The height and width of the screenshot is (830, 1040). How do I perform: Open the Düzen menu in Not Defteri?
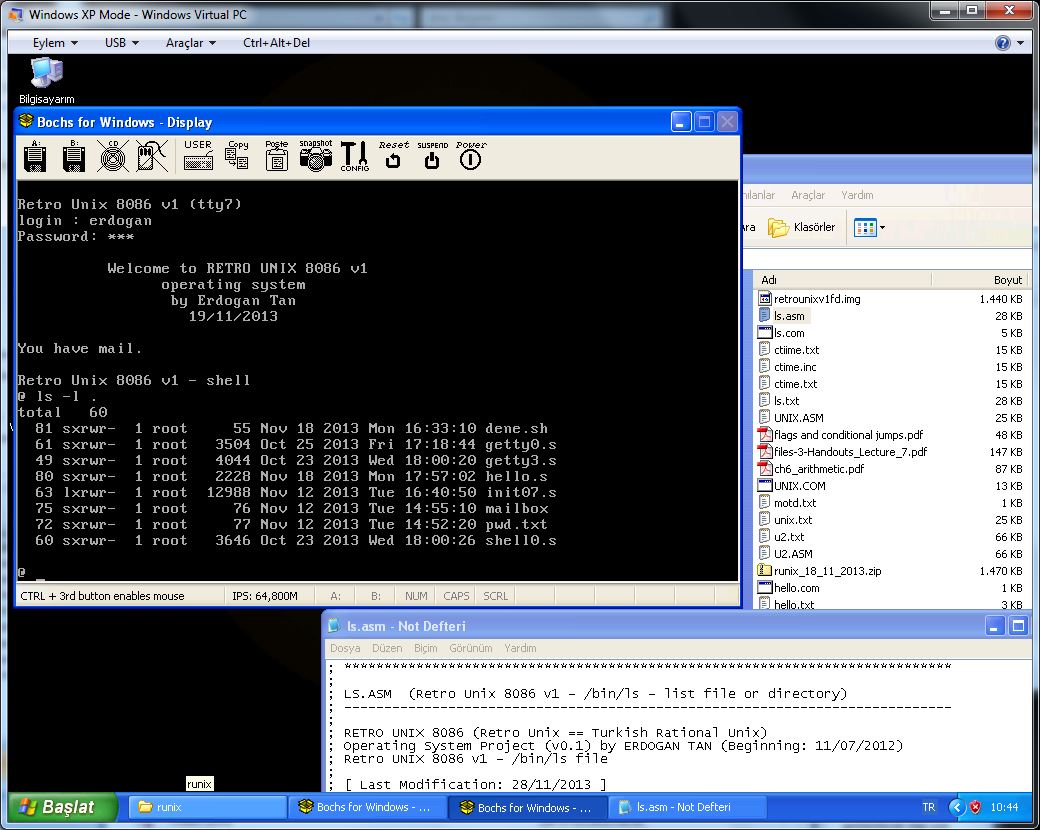click(387, 648)
